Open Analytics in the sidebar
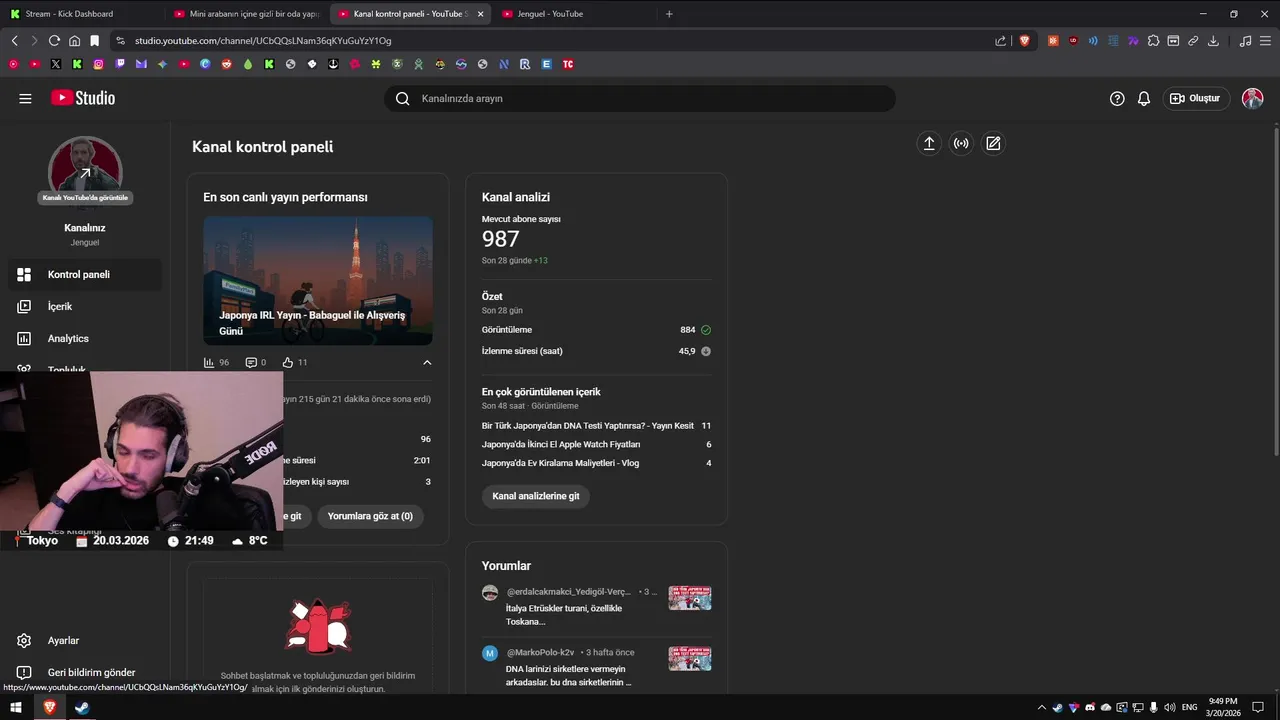This screenshot has width=1280, height=720. coord(85,338)
